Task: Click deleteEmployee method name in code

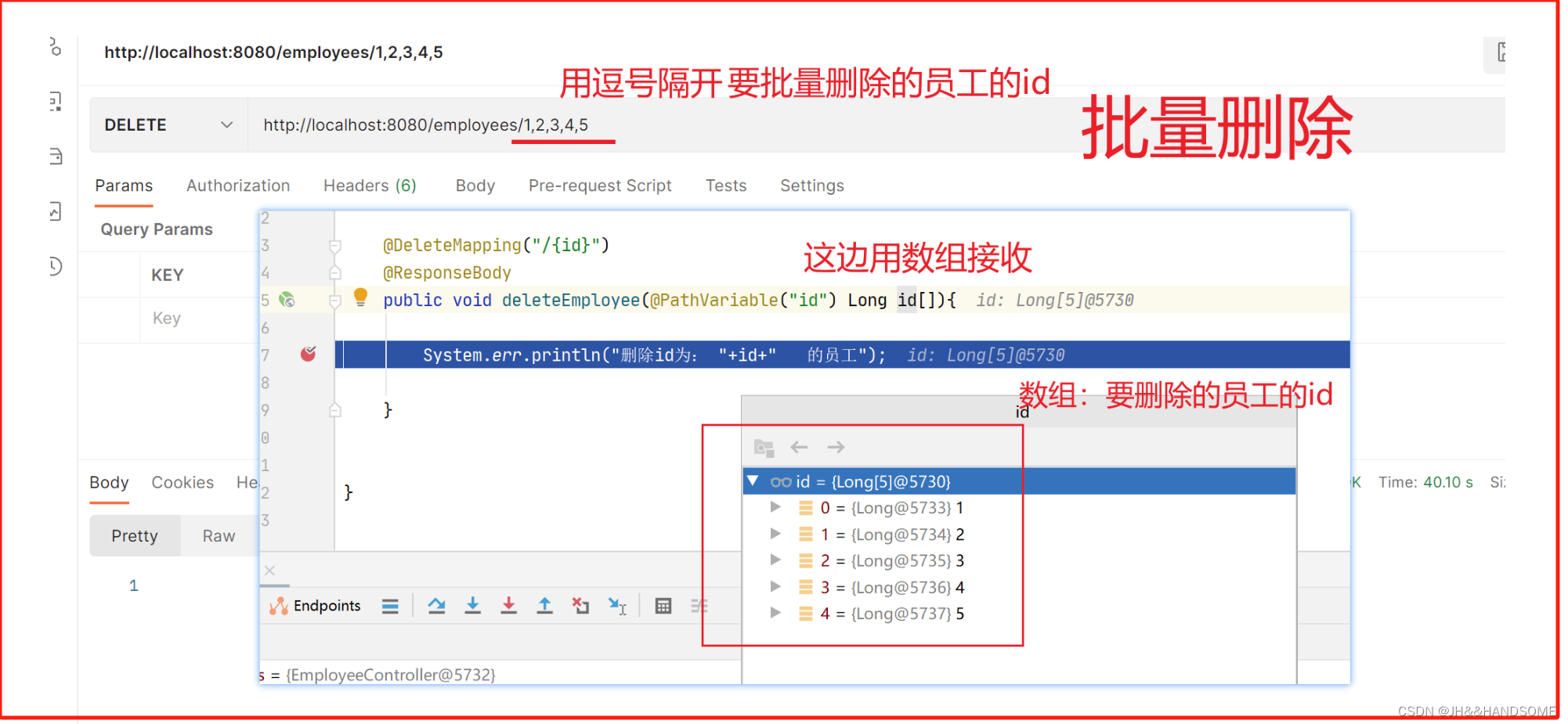Action: (x=571, y=301)
